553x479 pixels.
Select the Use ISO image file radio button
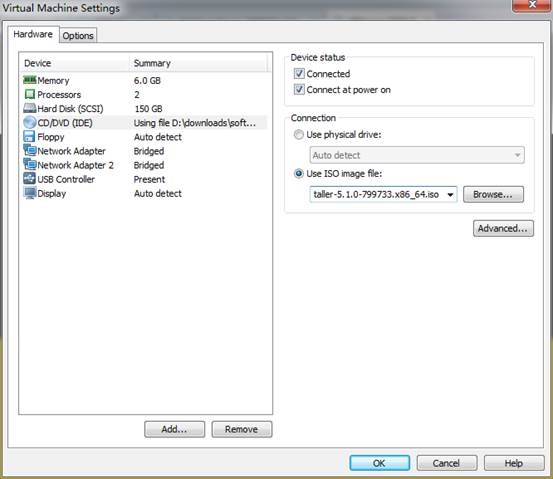(x=299, y=174)
